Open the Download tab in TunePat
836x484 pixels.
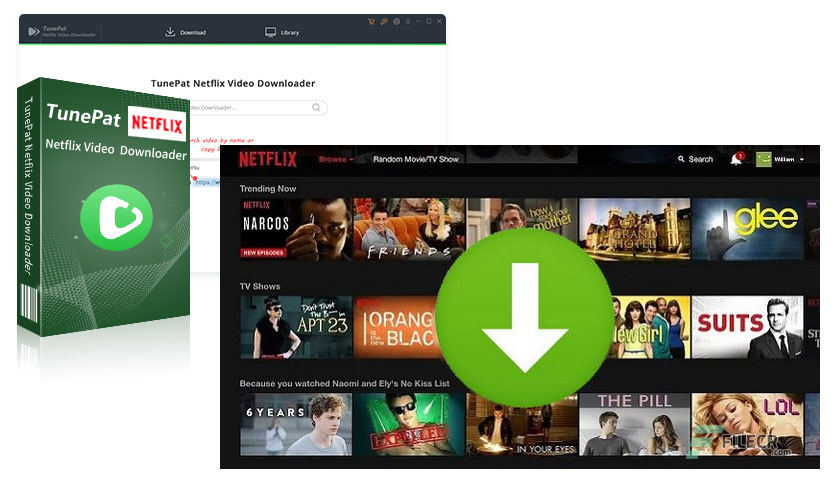tap(185, 32)
